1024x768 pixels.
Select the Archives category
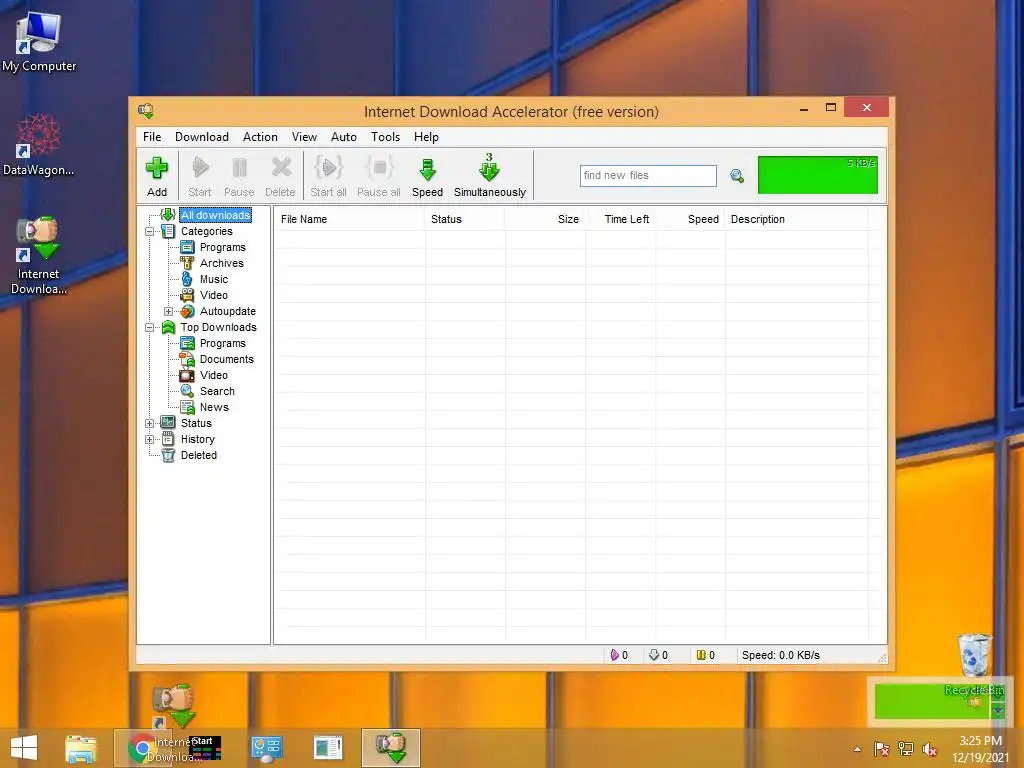point(221,263)
